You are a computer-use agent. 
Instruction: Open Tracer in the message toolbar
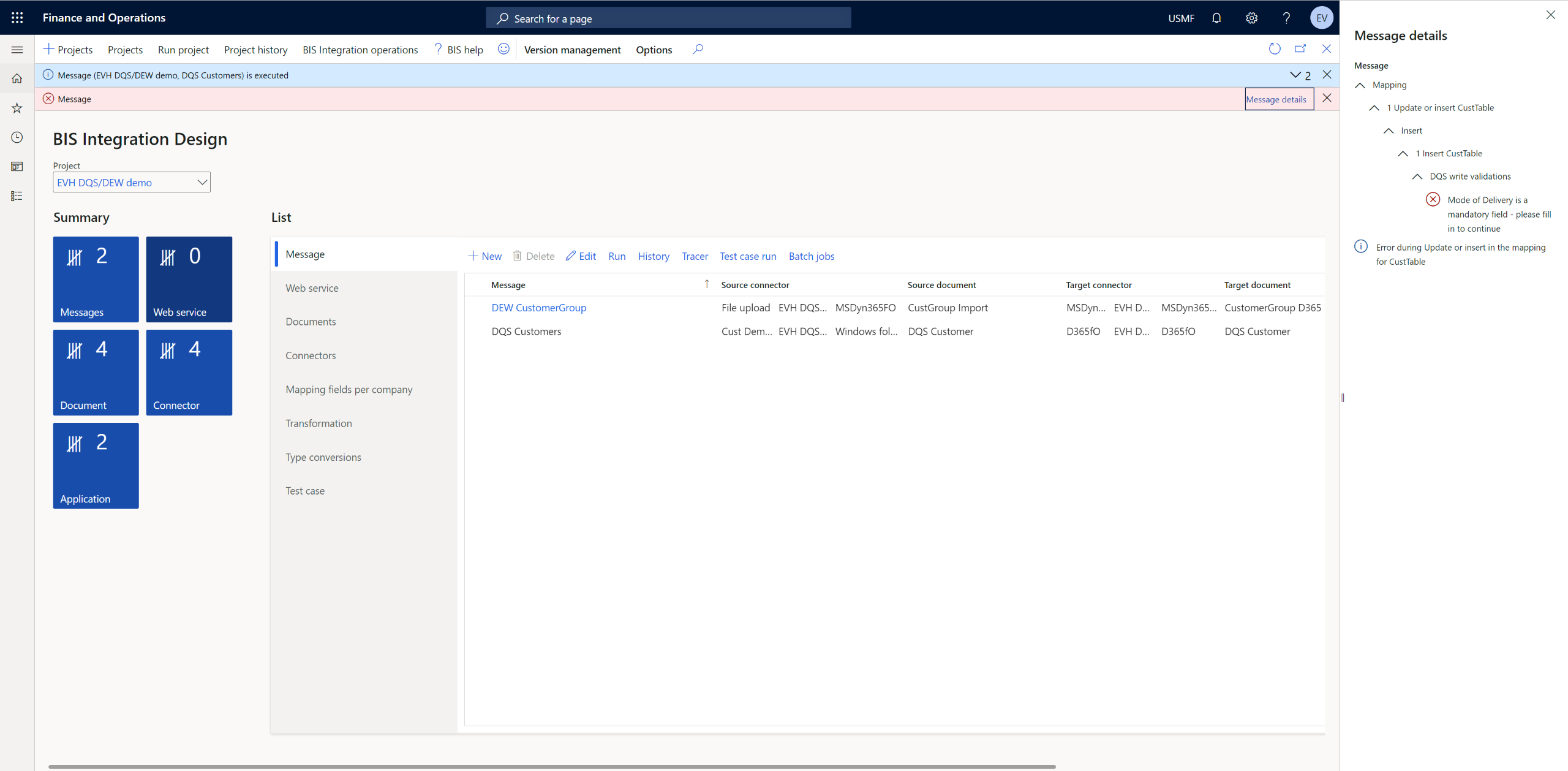tap(695, 256)
